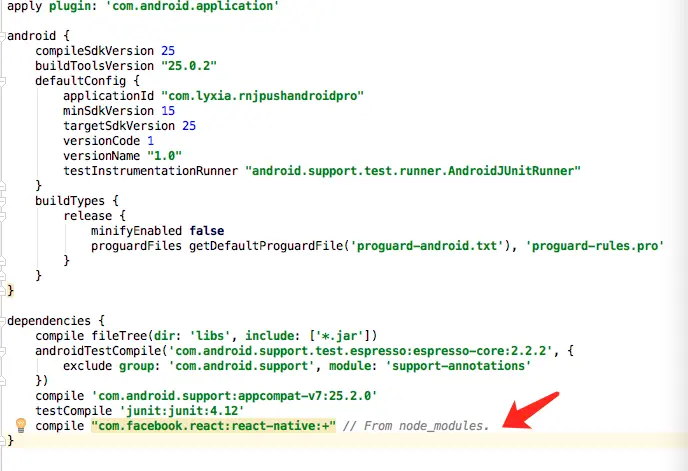
Task: Collapse the defaultConfig block fold marker
Action: point(2,81)
